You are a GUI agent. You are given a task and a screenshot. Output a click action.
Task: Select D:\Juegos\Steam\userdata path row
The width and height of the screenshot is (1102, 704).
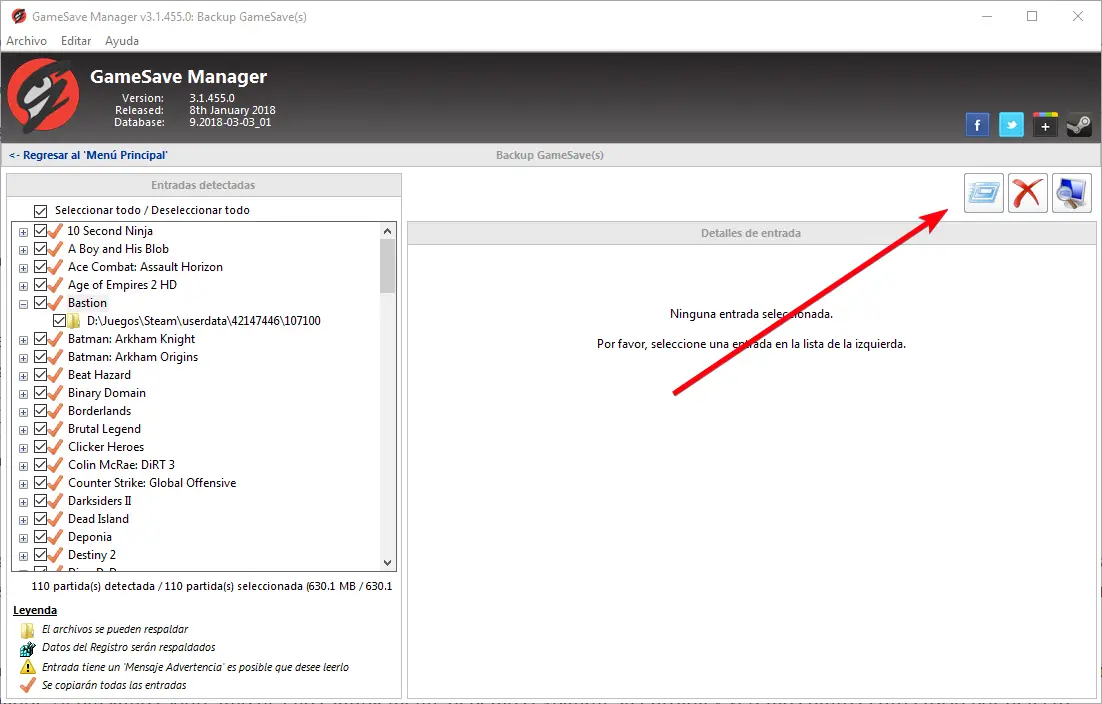click(204, 321)
